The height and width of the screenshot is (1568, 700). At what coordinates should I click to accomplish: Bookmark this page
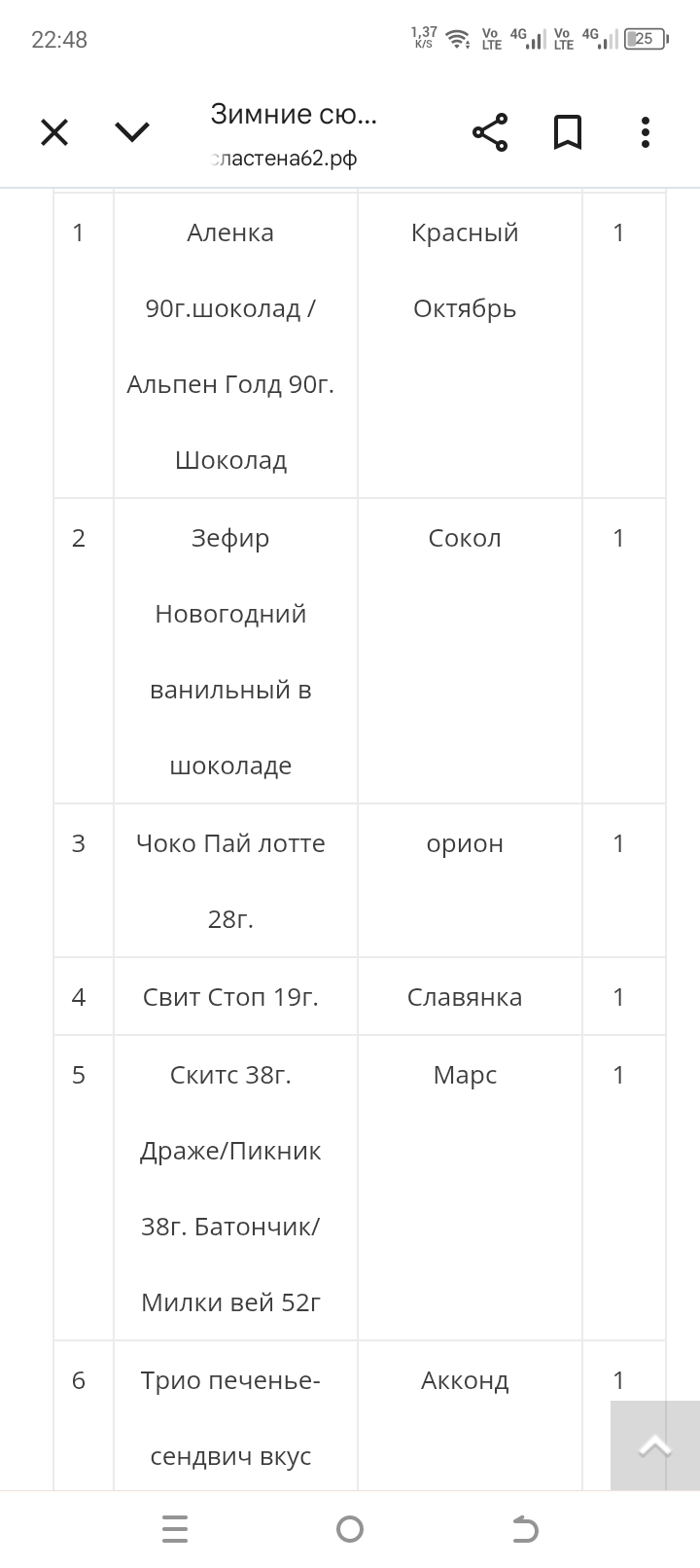[x=568, y=132]
